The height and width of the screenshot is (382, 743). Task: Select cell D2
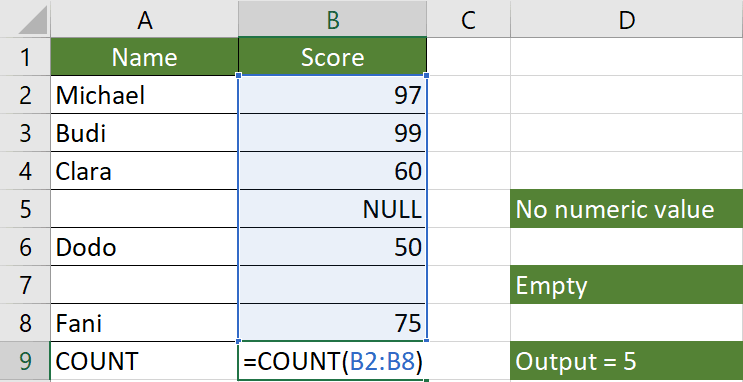pyautogui.click(x=626, y=95)
